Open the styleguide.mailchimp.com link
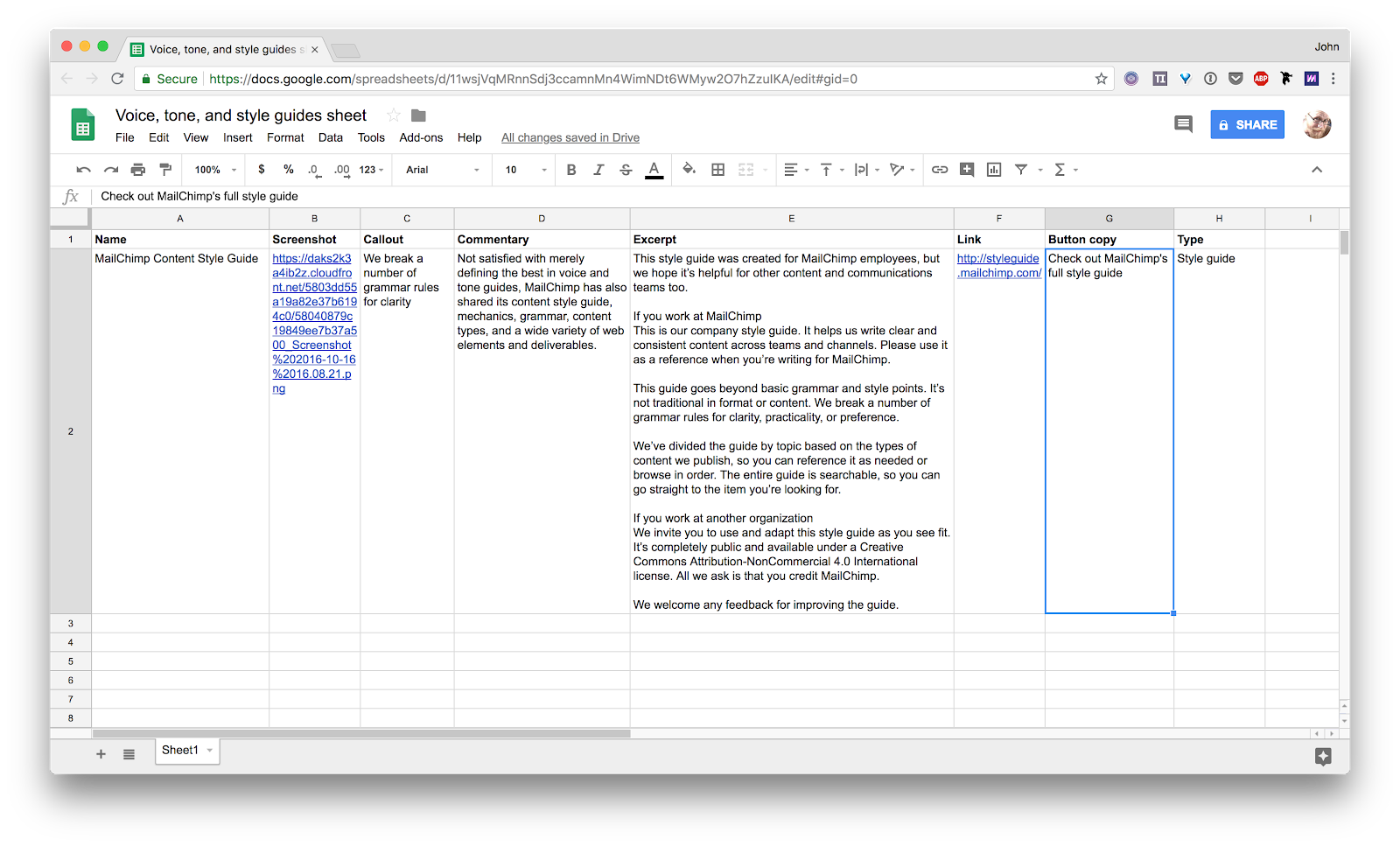Viewport: 1400px width, 846px height. coord(998,266)
